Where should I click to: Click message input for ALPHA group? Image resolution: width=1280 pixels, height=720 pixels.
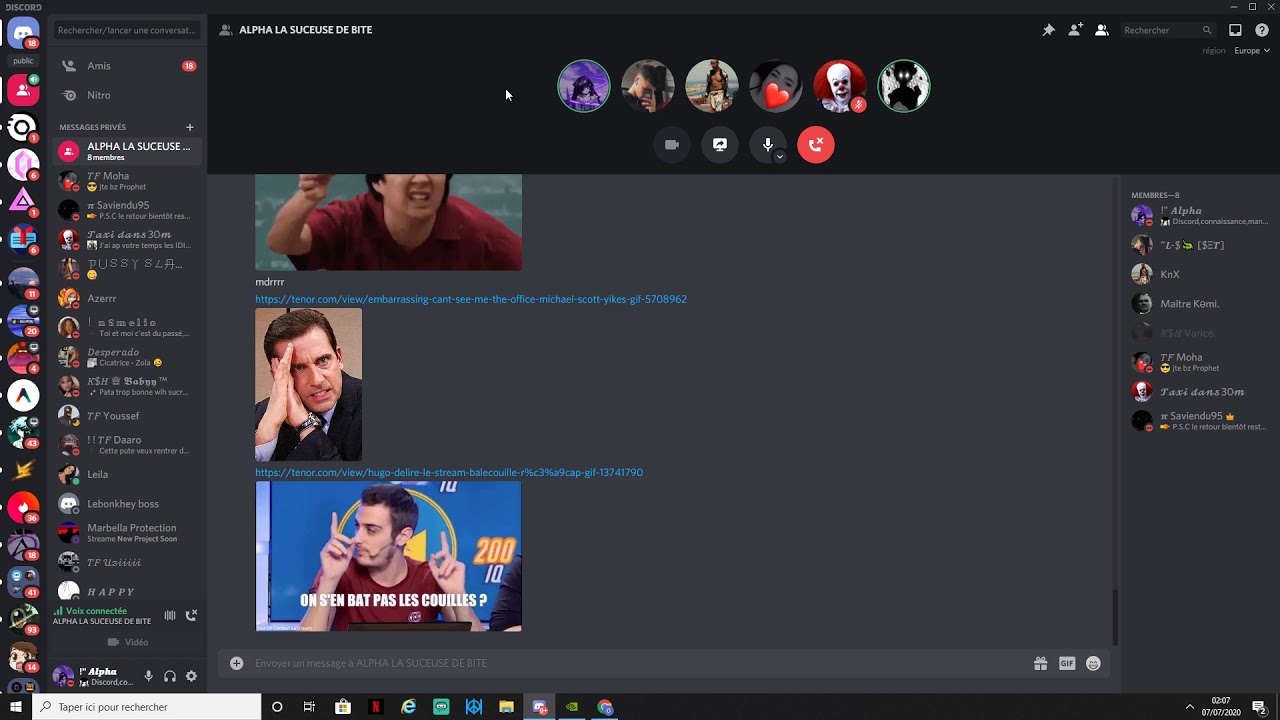640,663
